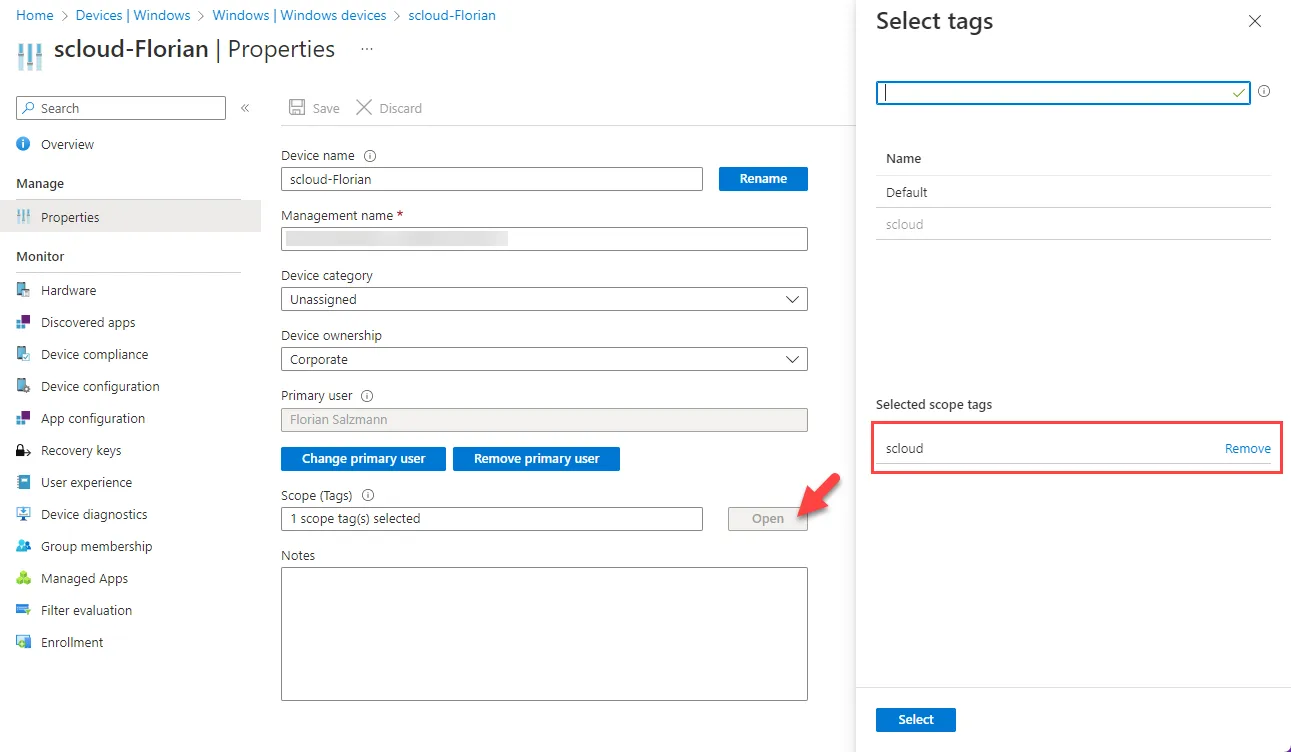Click the Enrollment icon
1291x752 pixels.
pyautogui.click(x=24, y=642)
